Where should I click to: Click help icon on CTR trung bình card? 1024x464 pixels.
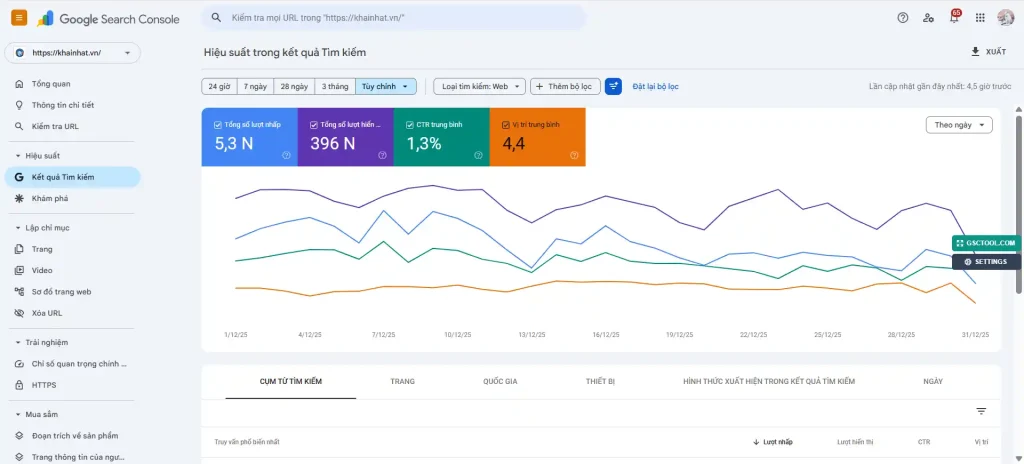pos(478,156)
